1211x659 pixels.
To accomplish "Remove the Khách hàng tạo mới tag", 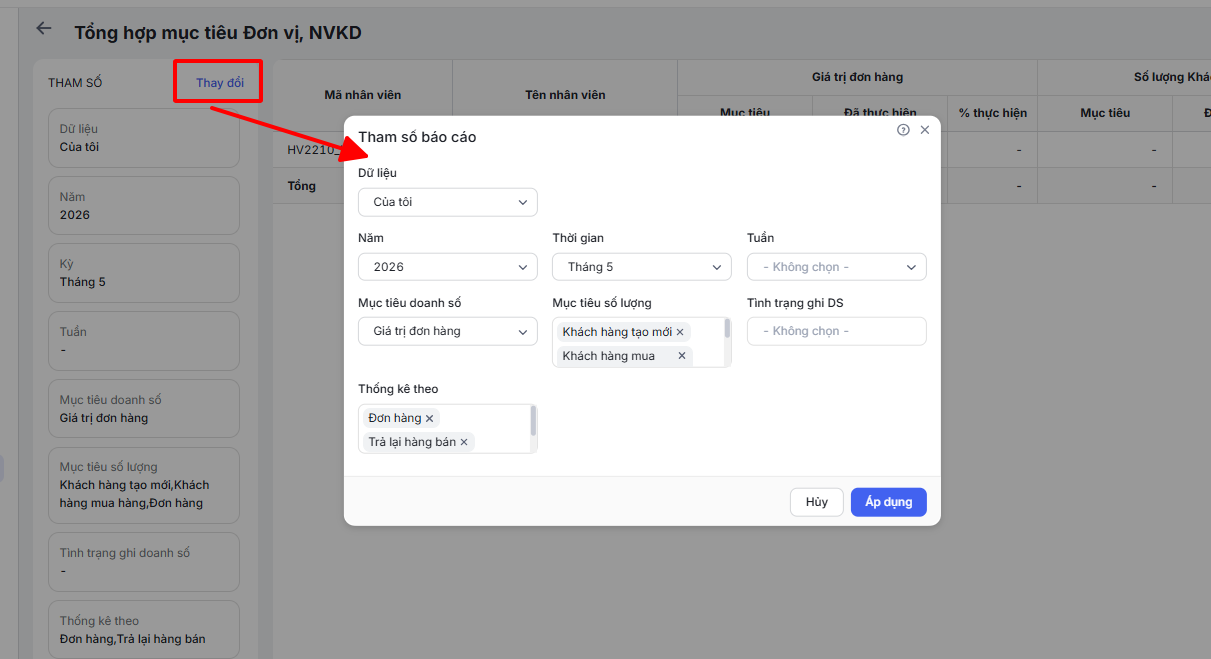I will [680, 332].
